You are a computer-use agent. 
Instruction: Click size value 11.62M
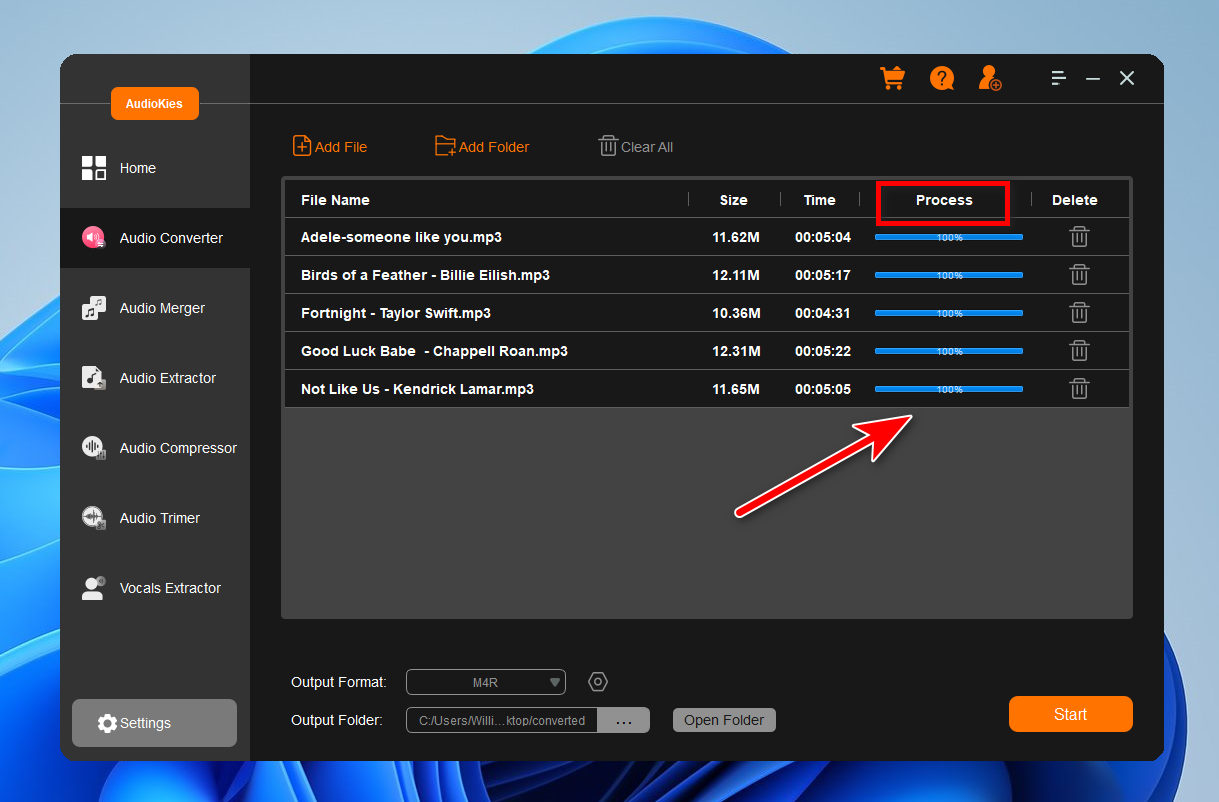(x=736, y=237)
